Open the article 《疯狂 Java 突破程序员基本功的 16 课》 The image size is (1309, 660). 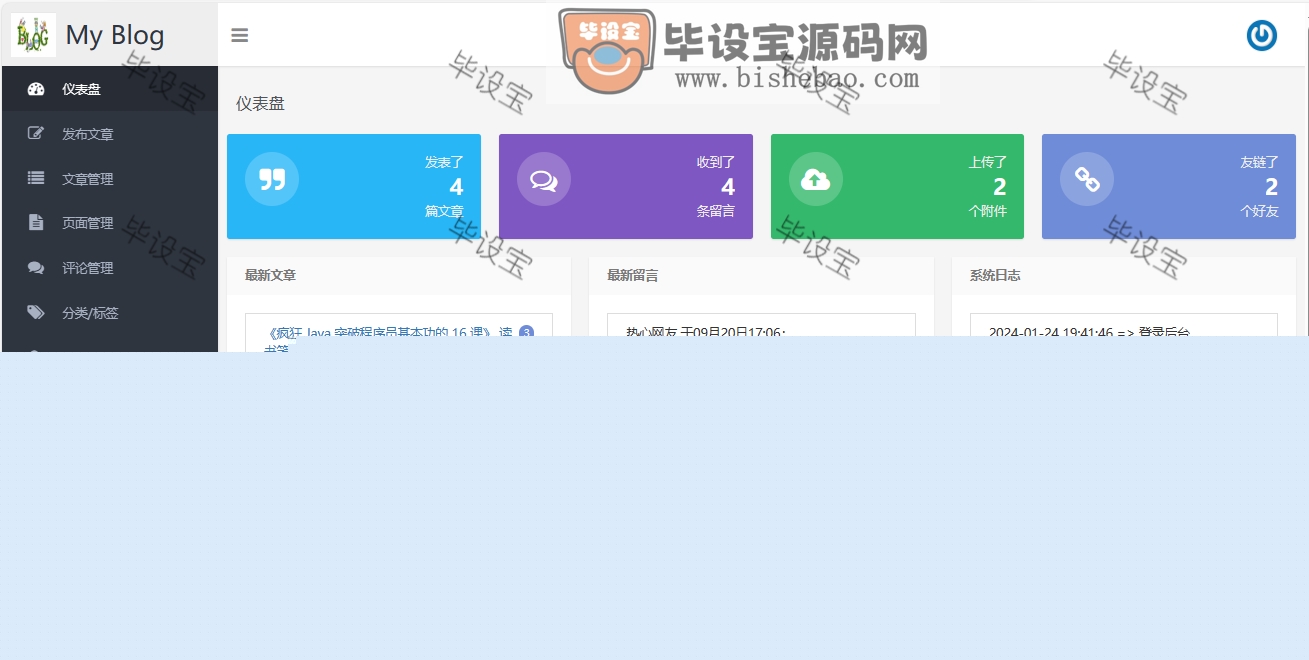pyautogui.click(x=380, y=332)
